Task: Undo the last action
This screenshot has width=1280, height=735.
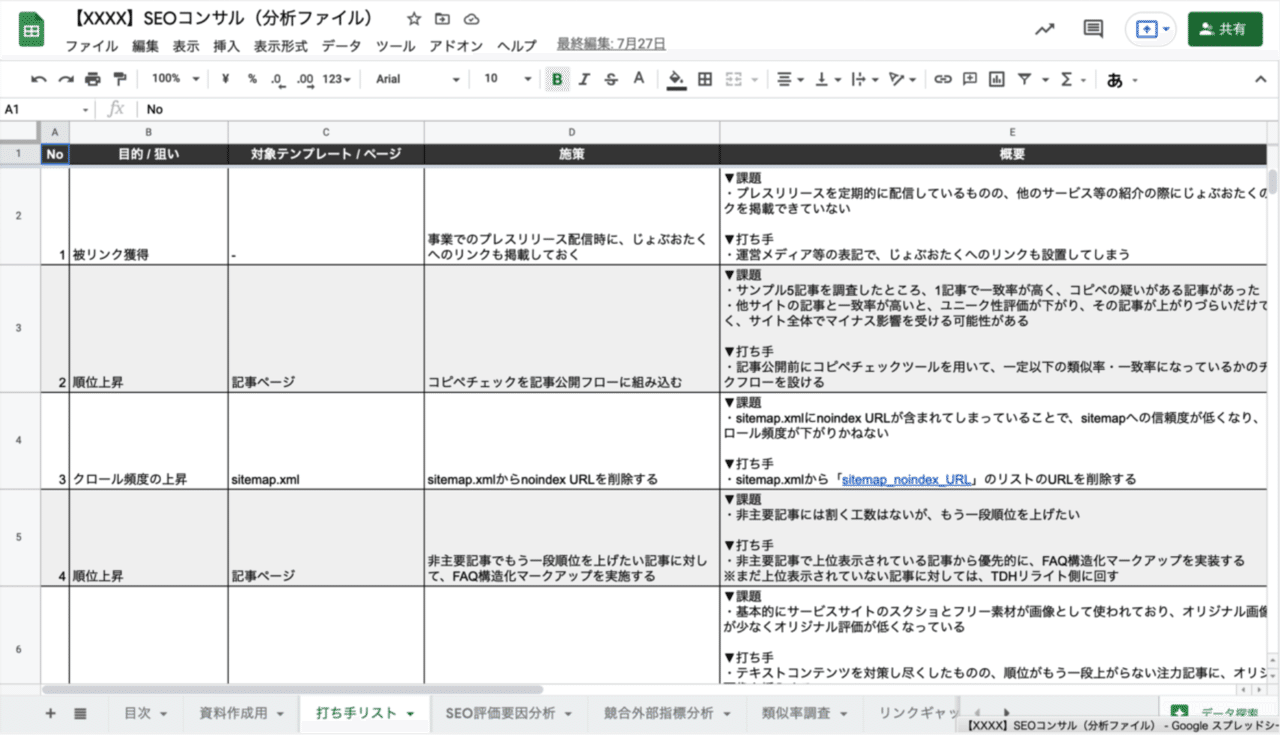Action: point(39,79)
